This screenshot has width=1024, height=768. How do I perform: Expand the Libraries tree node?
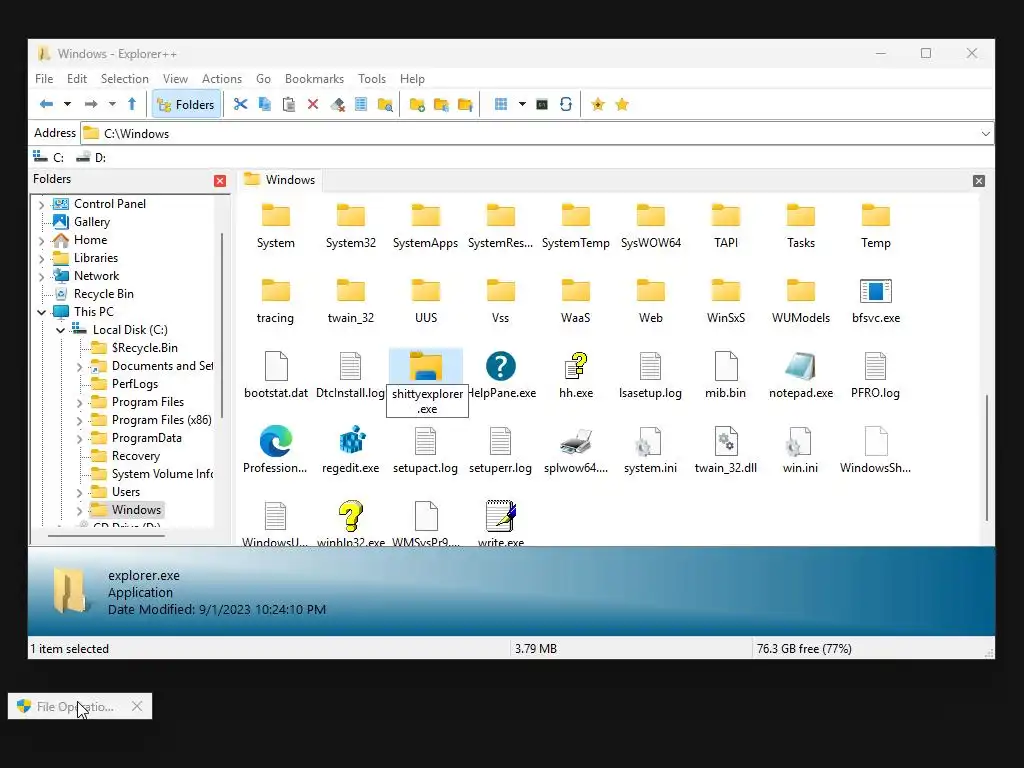(42, 259)
